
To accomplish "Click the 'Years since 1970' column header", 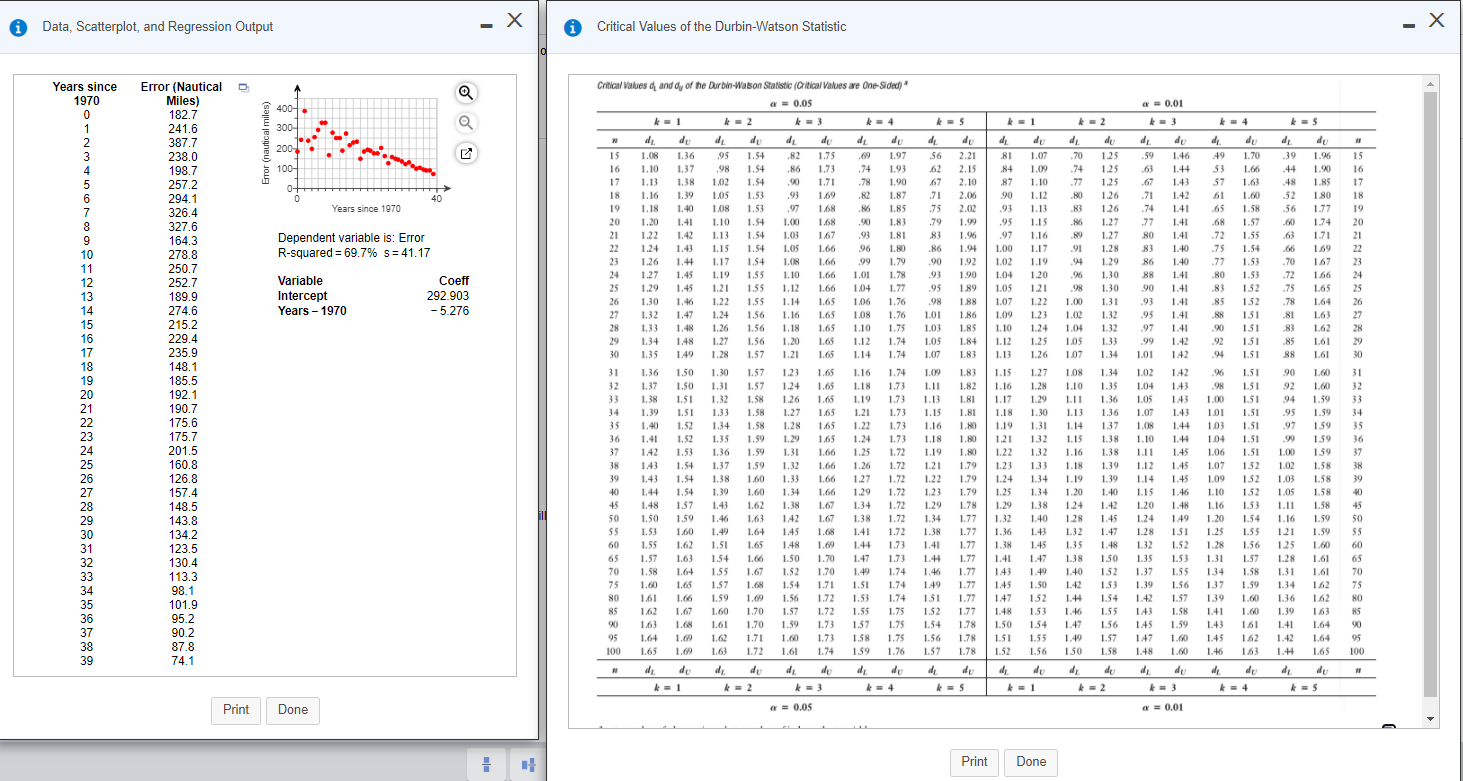I will [x=85, y=94].
